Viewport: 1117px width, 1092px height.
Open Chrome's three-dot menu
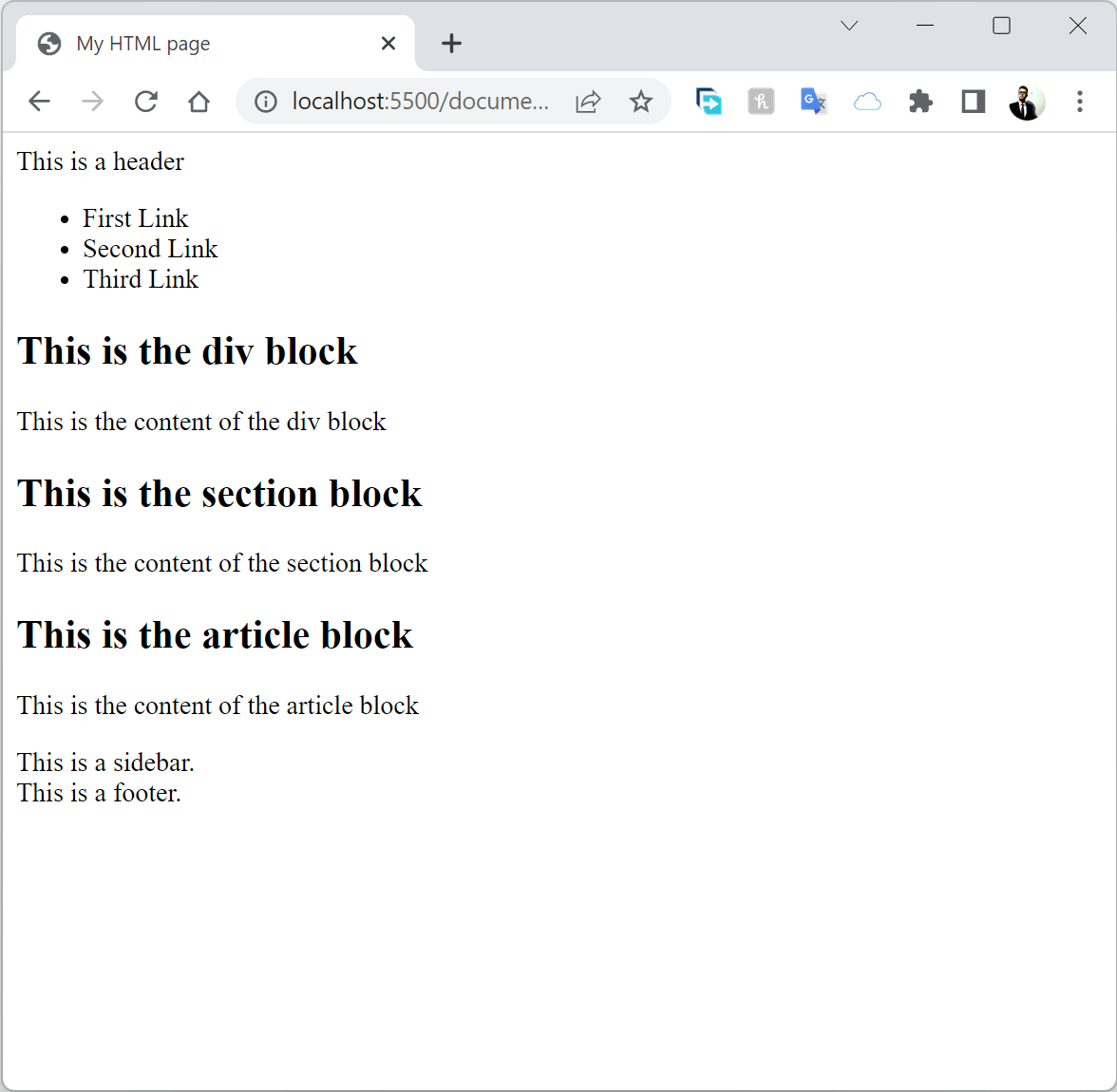pyautogui.click(x=1080, y=101)
